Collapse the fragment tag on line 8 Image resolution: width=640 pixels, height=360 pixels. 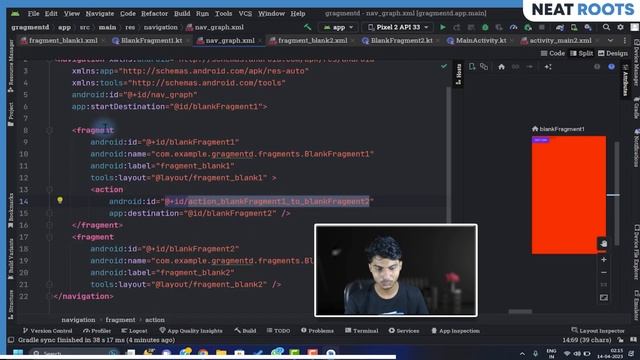(49, 131)
